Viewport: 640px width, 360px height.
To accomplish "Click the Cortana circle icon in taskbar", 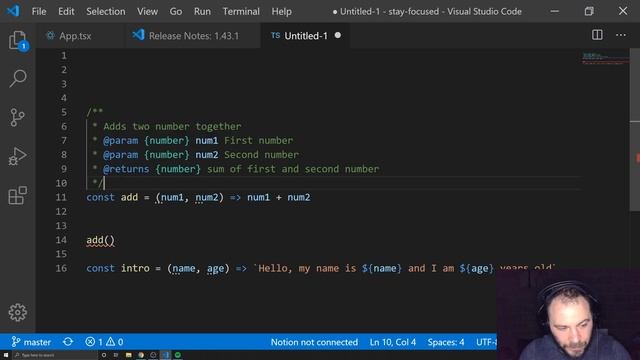I will (104, 355).
